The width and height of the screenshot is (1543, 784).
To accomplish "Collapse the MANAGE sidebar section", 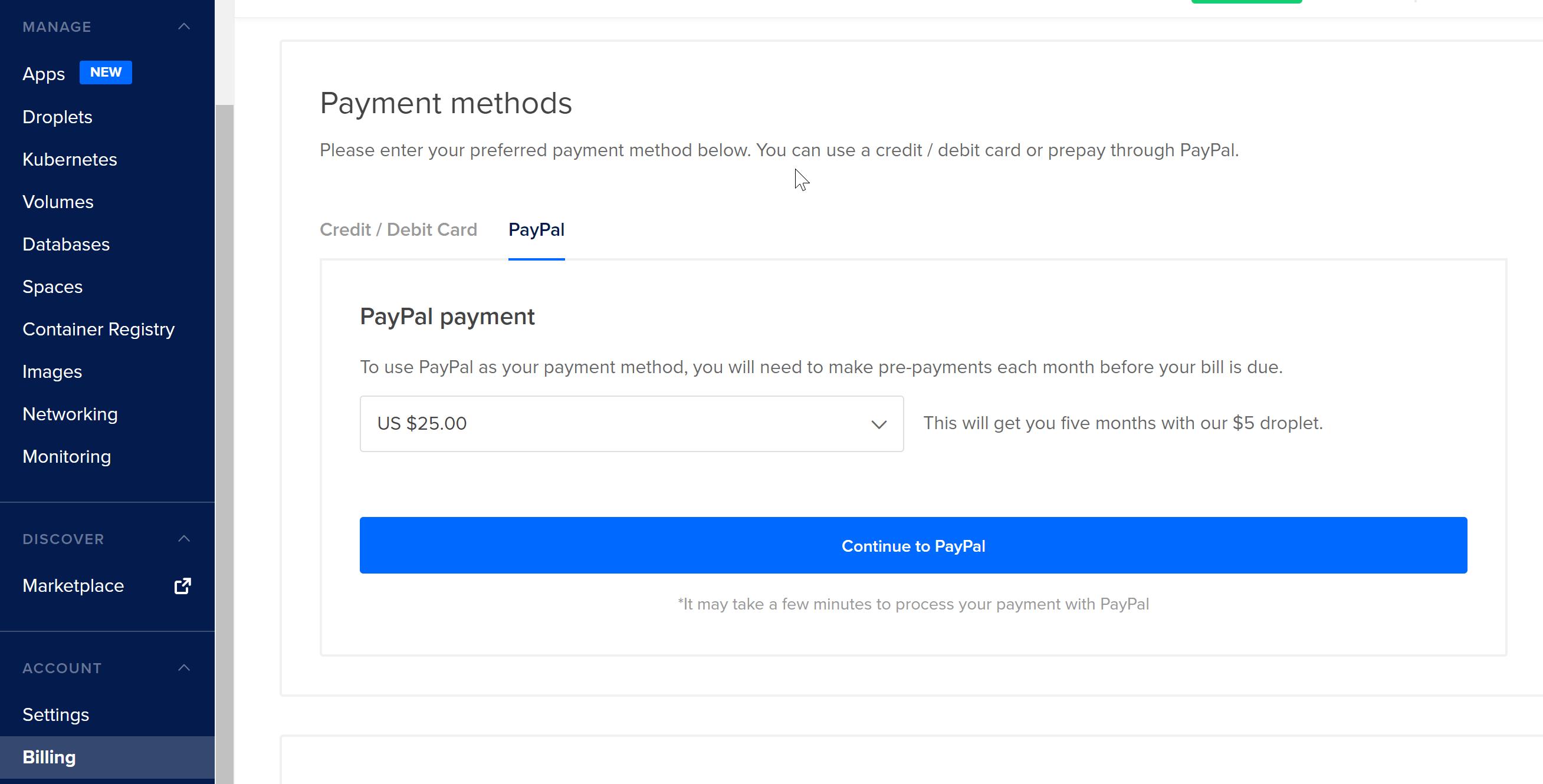I will [x=184, y=27].
